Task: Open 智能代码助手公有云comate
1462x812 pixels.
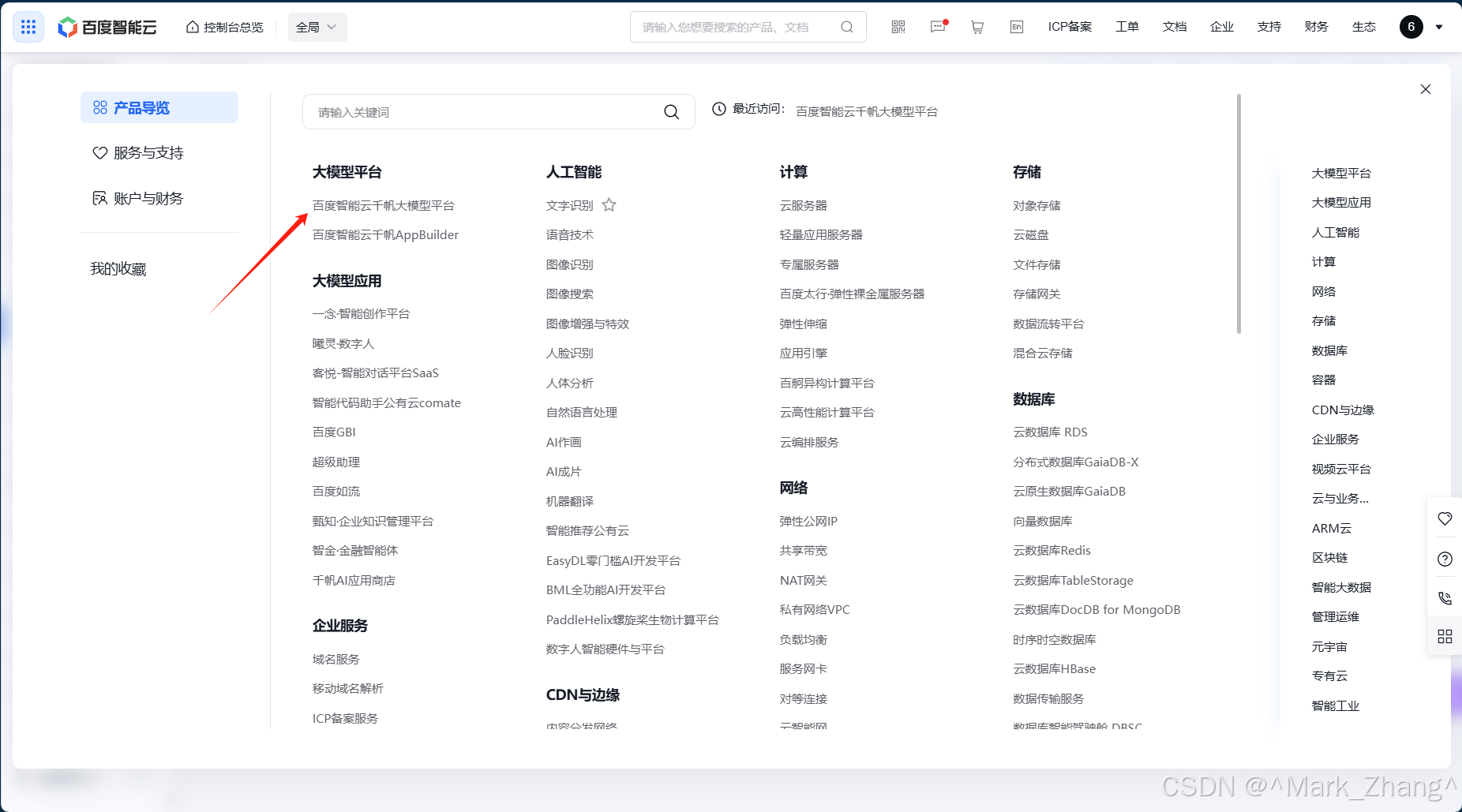Action: pos(386,403)
